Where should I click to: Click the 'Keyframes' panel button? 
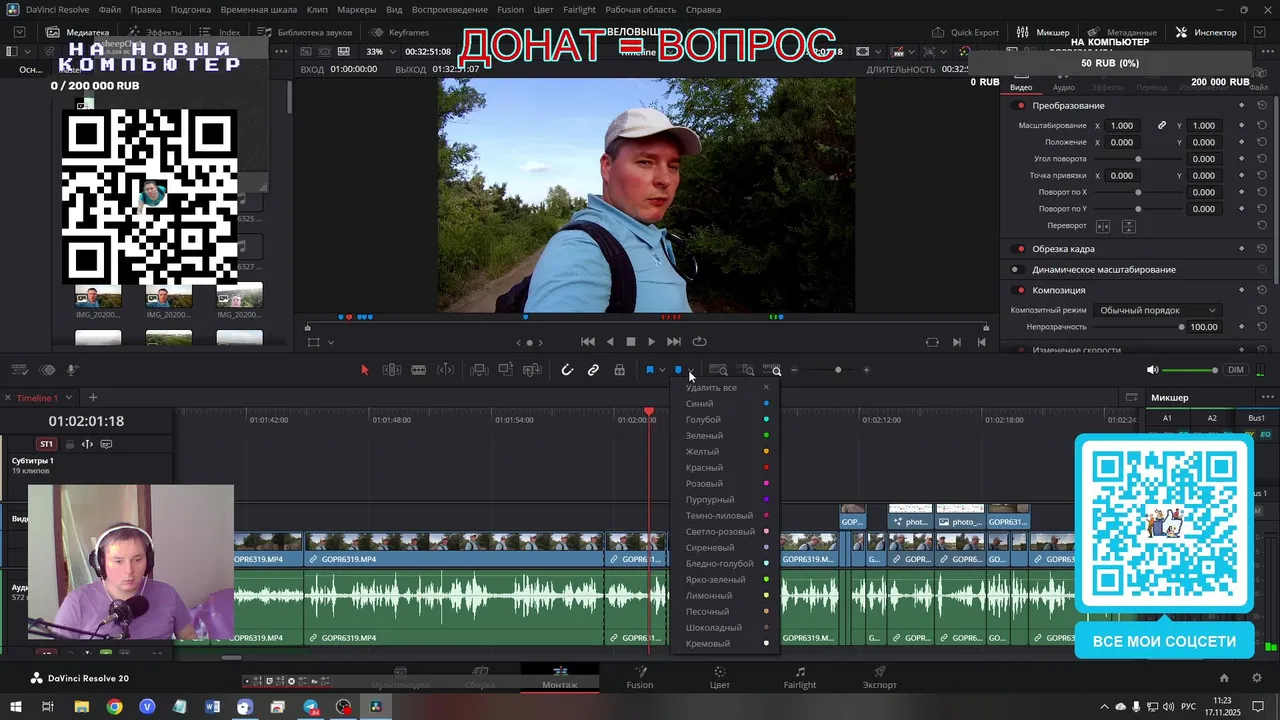[x=400, y=32]
